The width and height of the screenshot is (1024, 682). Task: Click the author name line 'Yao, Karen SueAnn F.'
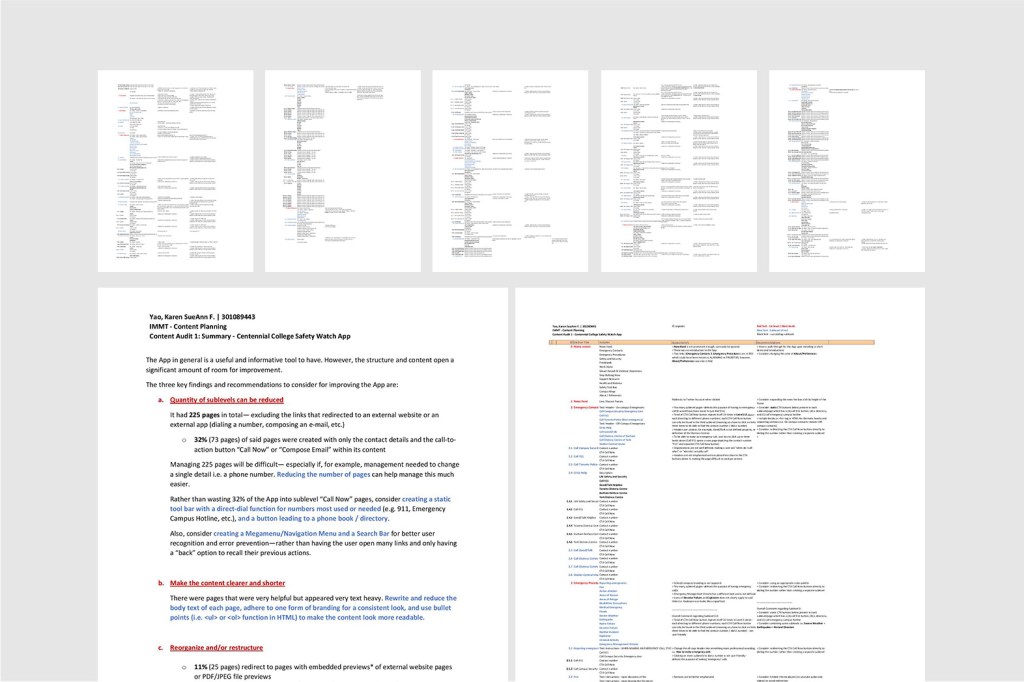(201, 316)
